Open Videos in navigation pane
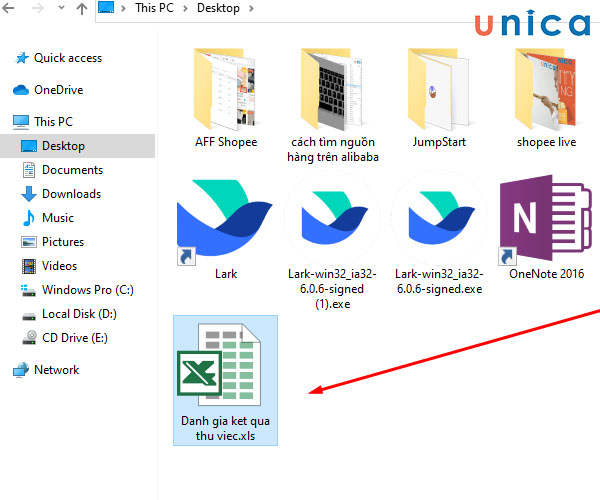This screenshot has width=600, height=500. pos(59,265)
